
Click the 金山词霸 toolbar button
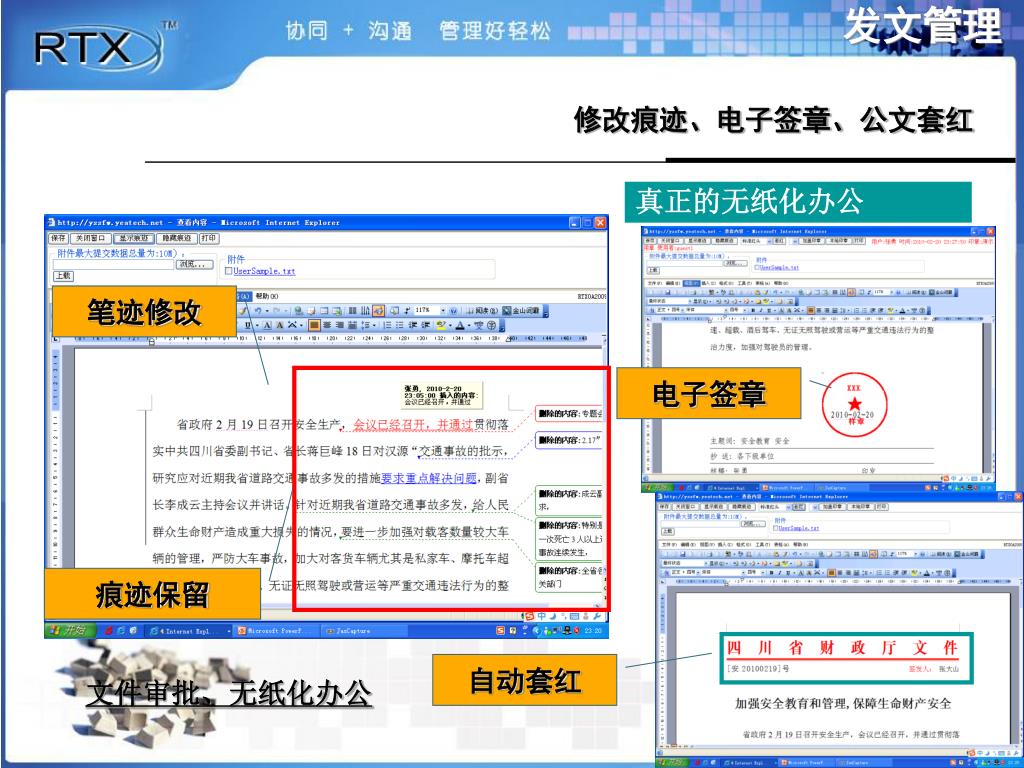pyautogui.click(x=521, y=311)
